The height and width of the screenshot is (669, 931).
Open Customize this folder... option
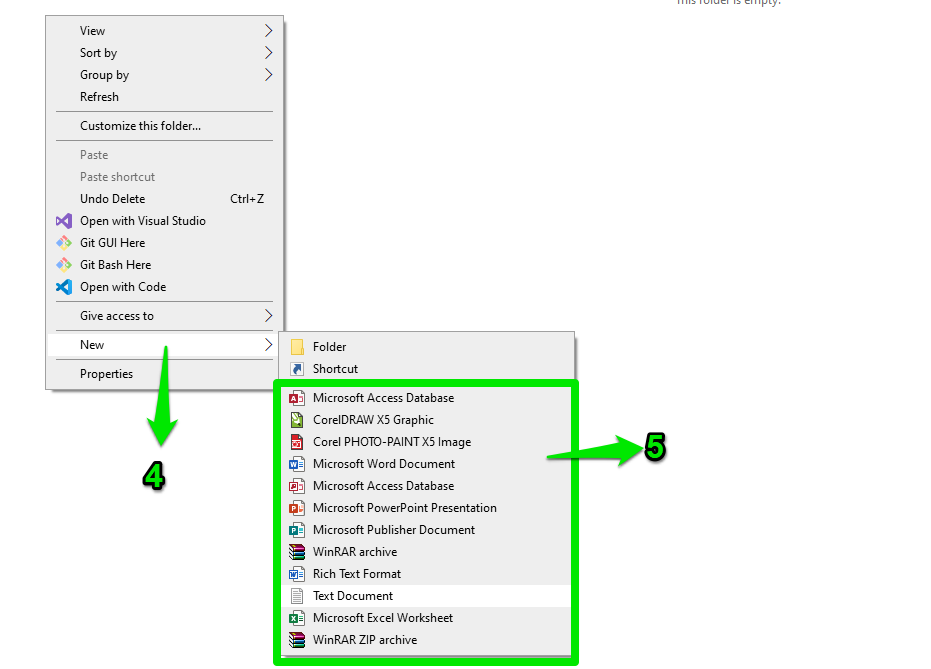164,126
